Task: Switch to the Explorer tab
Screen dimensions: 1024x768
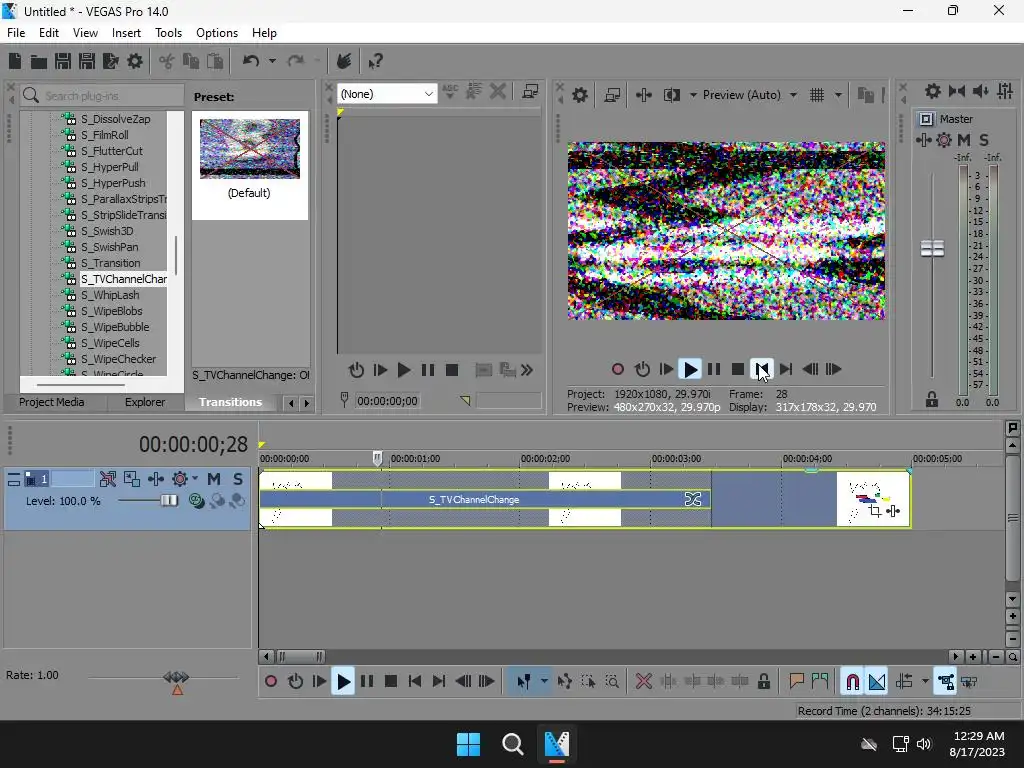Action: [x=145, y=402]
